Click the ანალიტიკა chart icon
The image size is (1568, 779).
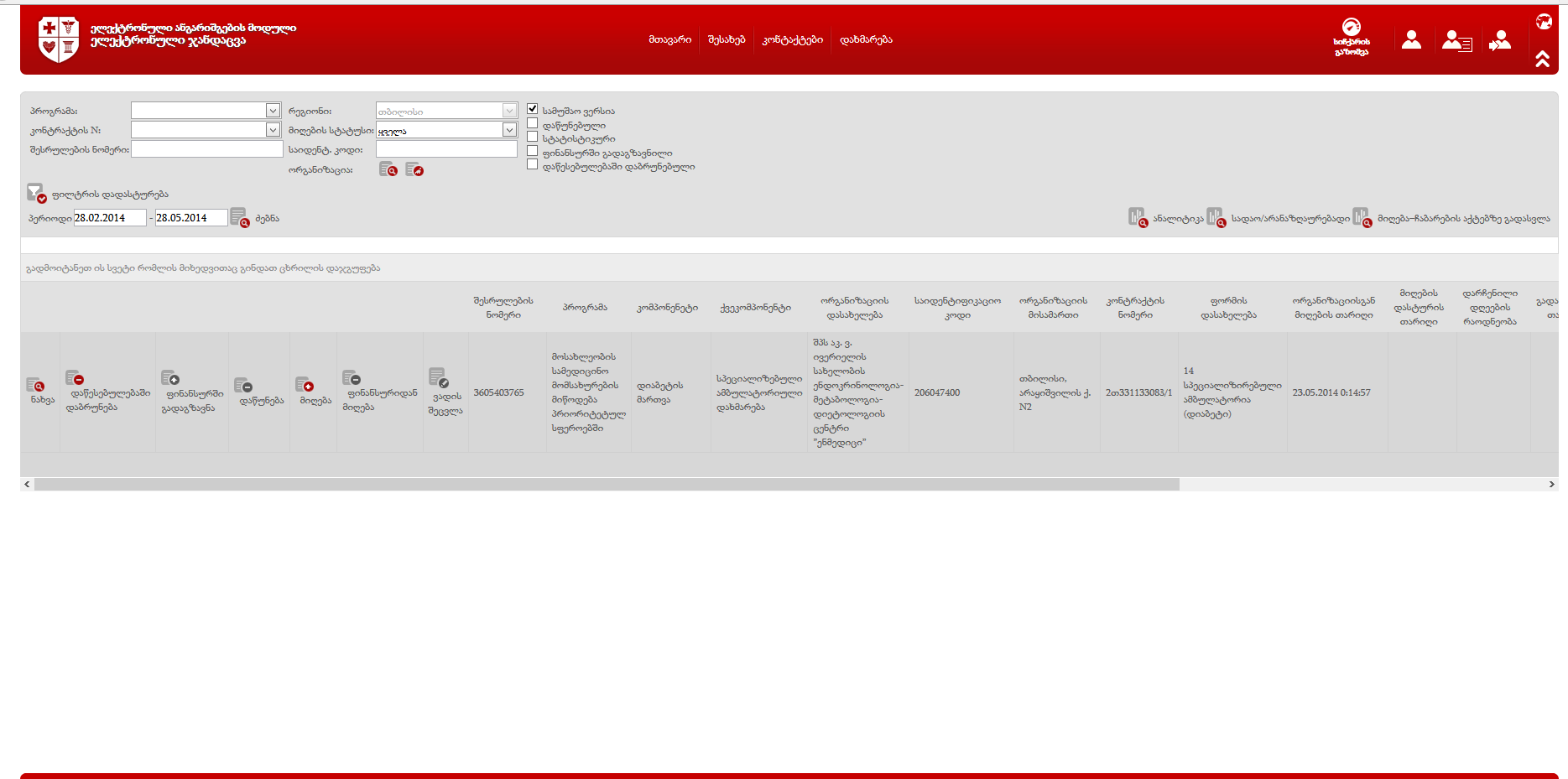1137,218
